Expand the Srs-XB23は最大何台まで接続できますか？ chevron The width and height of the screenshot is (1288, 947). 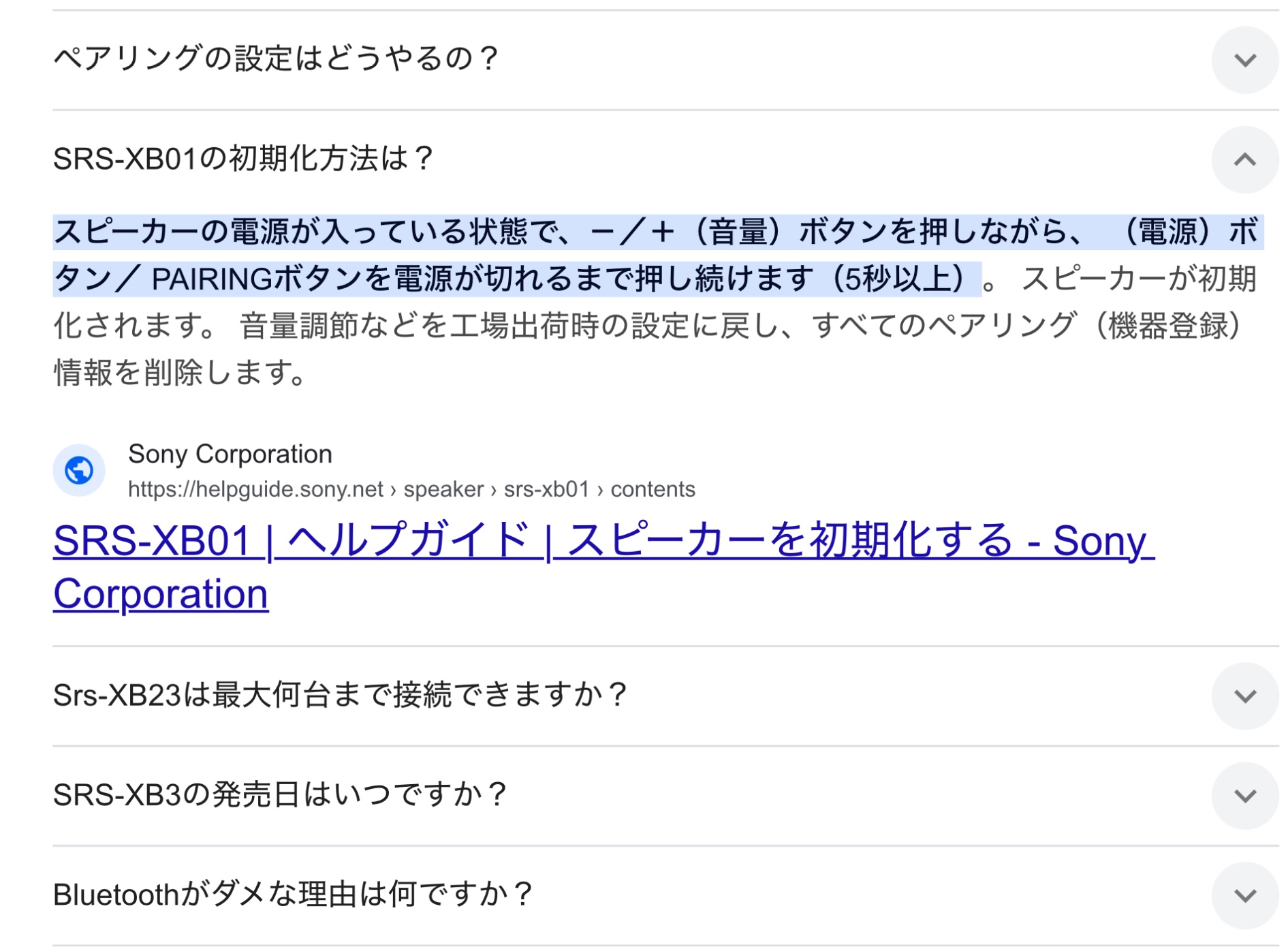[1244, 696]
